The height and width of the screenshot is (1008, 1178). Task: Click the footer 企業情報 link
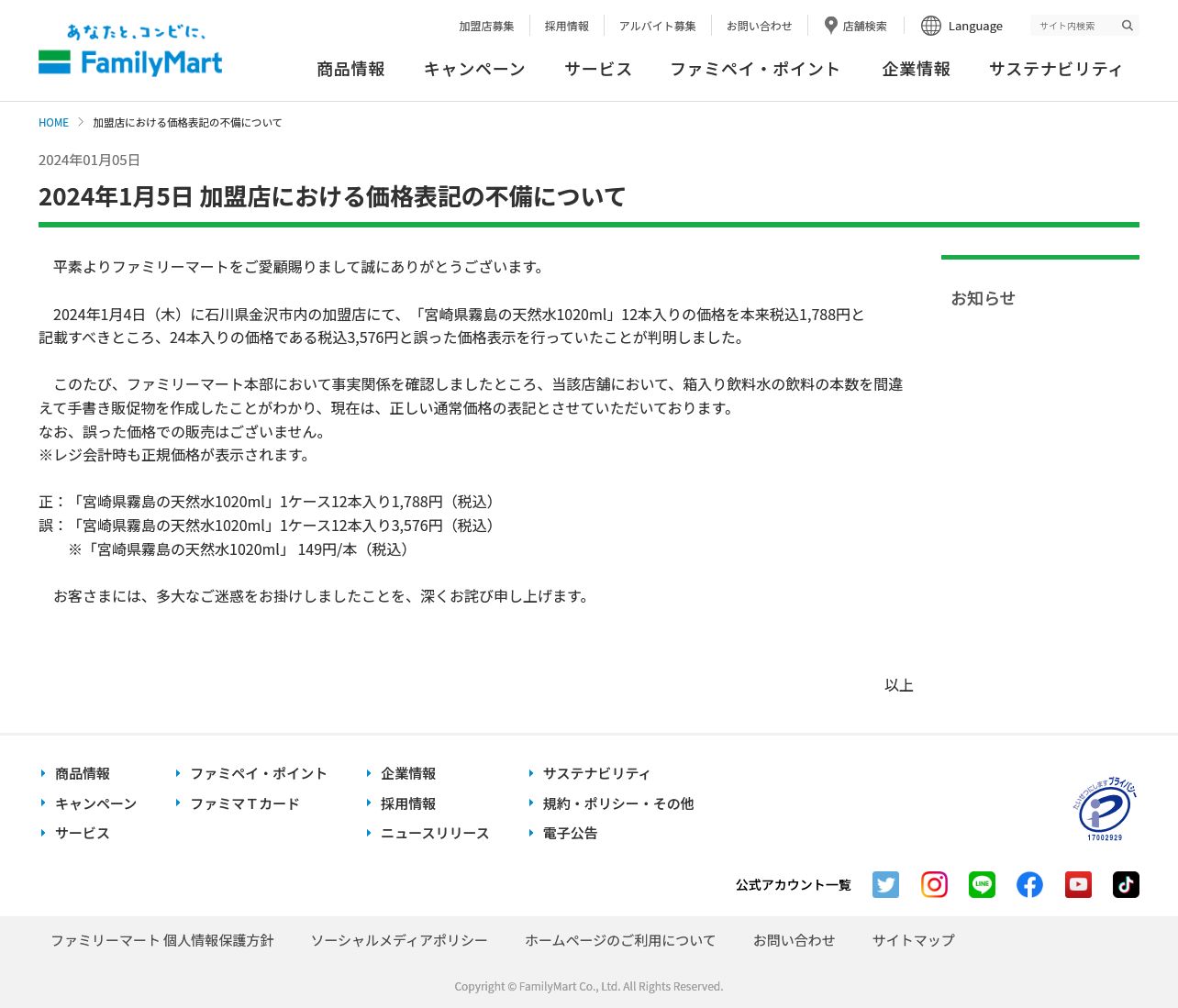pos(408,773)
